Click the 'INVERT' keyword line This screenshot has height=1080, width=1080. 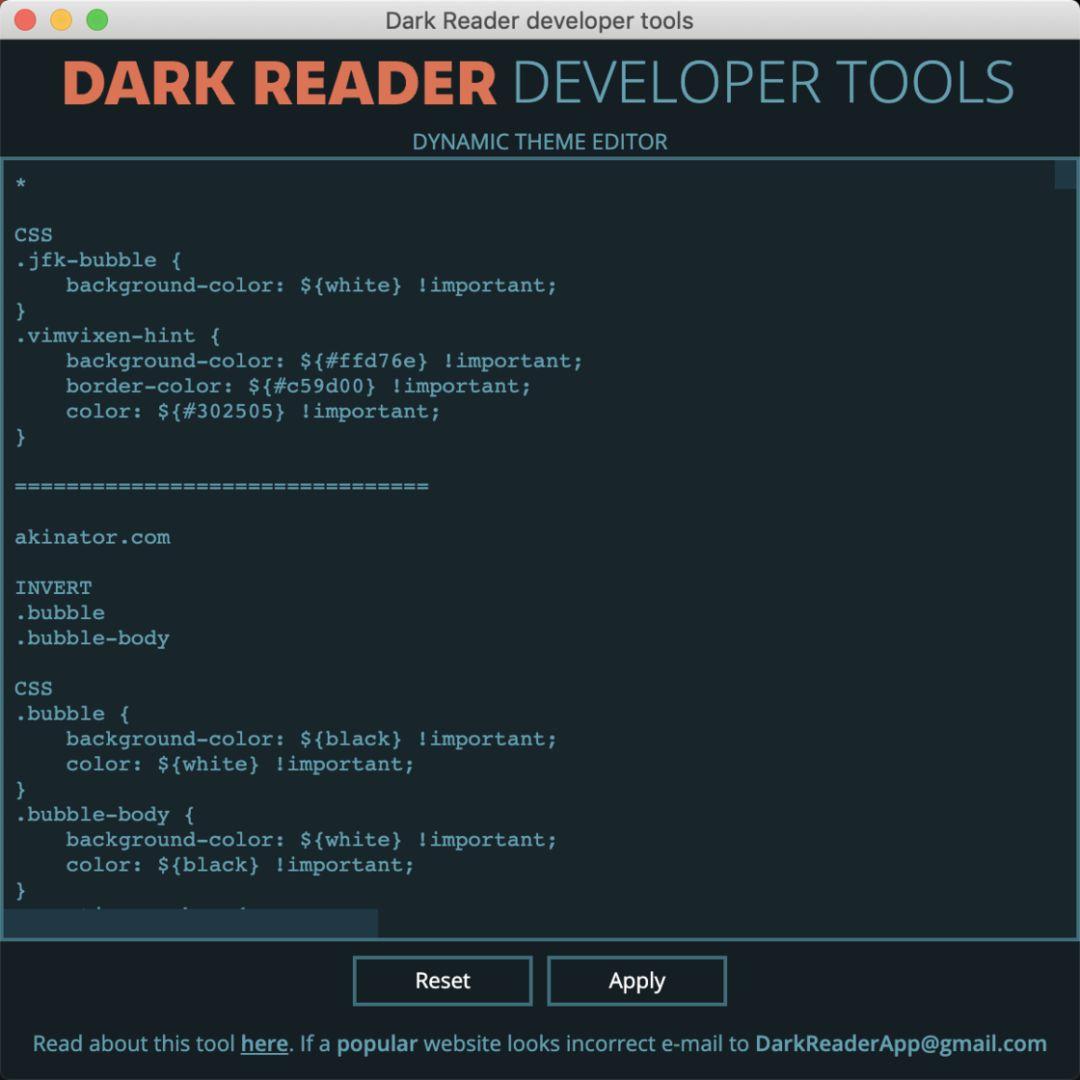pyautogui.click(x=53, y=588)
